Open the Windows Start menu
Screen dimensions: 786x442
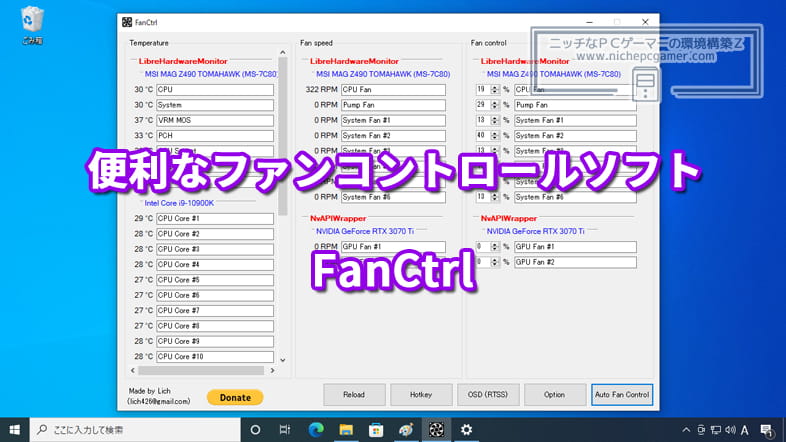pyautogui.click(x=15, y=429)
